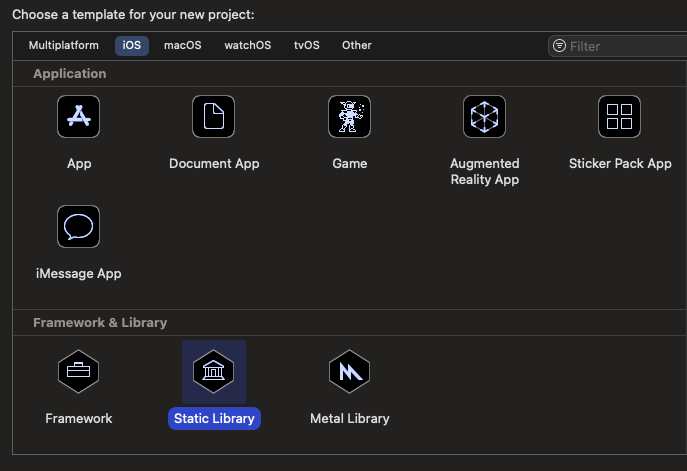
Task: Select the Metal Library template icon
Action: coord(349,372)
